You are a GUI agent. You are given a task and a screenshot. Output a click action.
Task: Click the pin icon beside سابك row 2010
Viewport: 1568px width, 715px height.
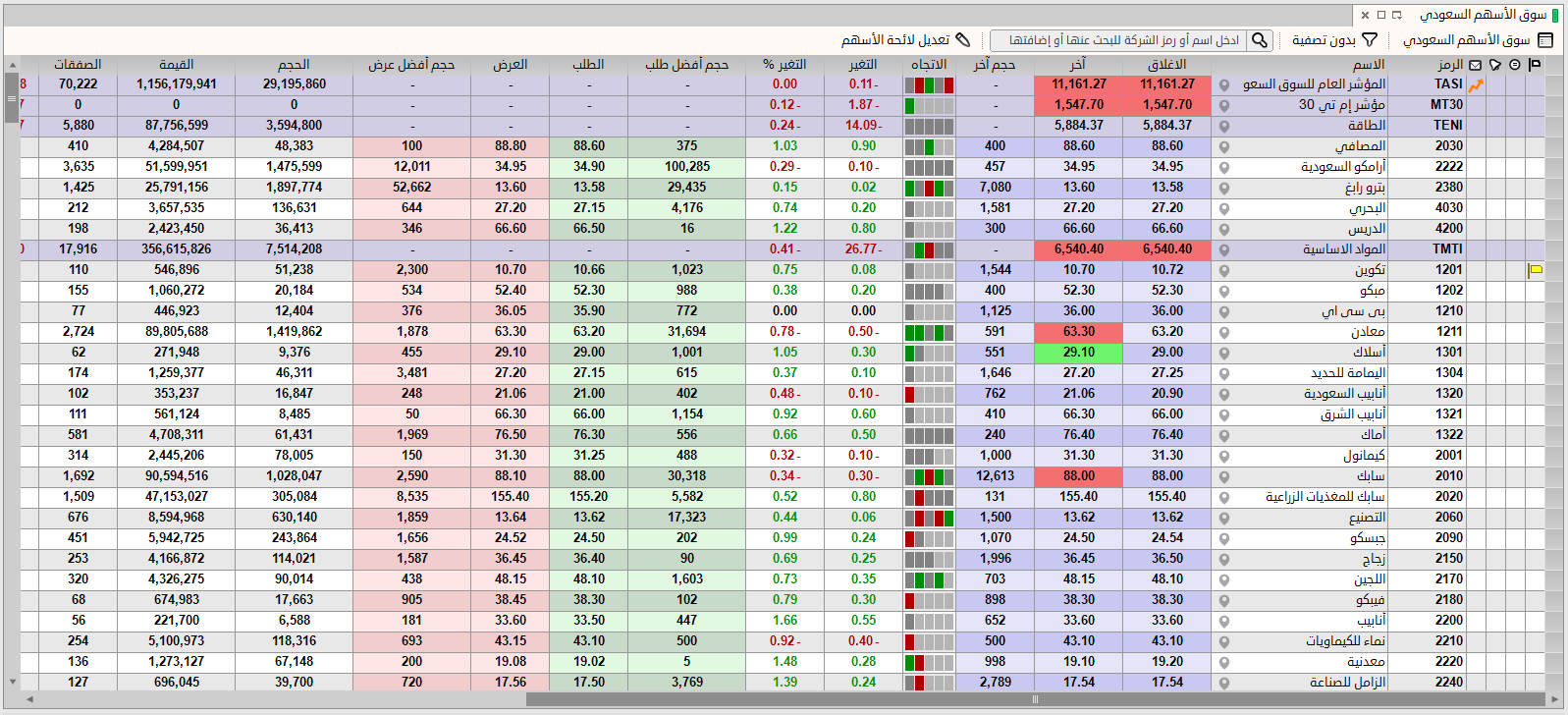(1224, 476)
